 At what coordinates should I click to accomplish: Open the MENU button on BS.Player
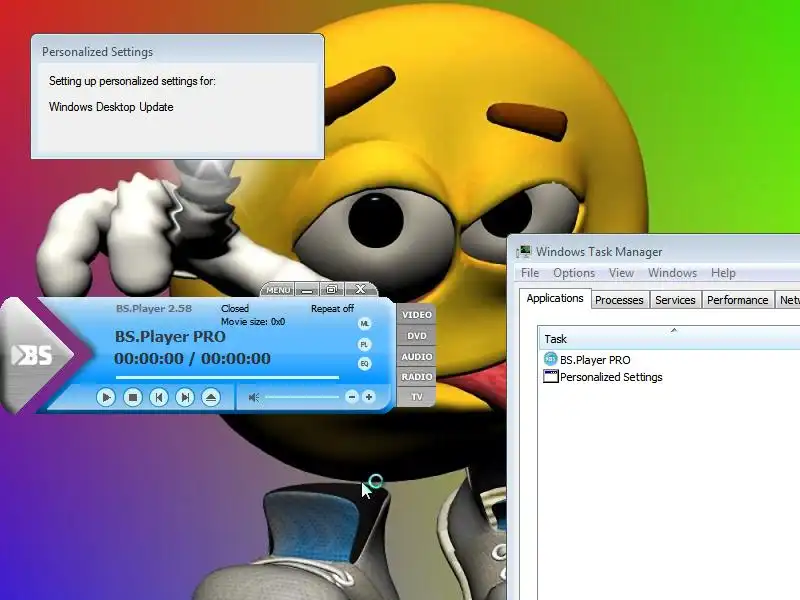[x=278, y=290]
